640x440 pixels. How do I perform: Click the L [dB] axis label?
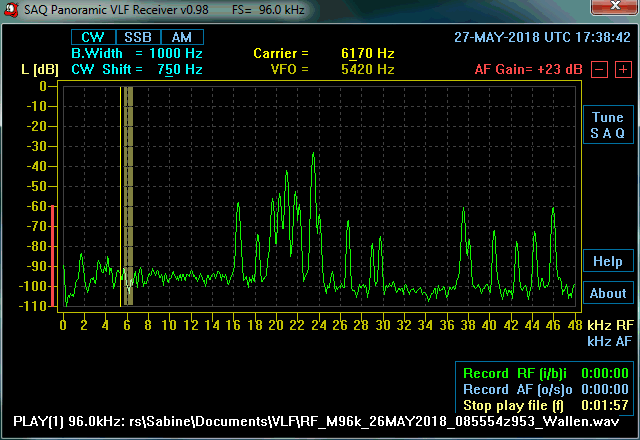(40, 69)
